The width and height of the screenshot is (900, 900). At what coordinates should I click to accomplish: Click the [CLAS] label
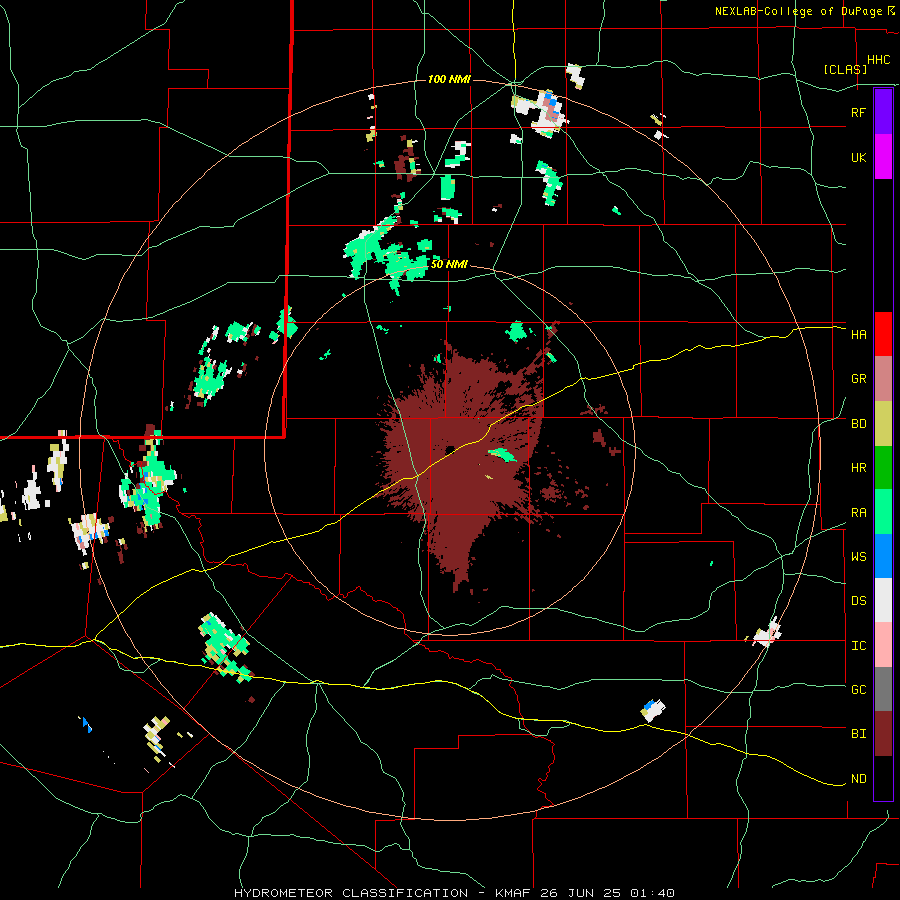tap(845, 69)
